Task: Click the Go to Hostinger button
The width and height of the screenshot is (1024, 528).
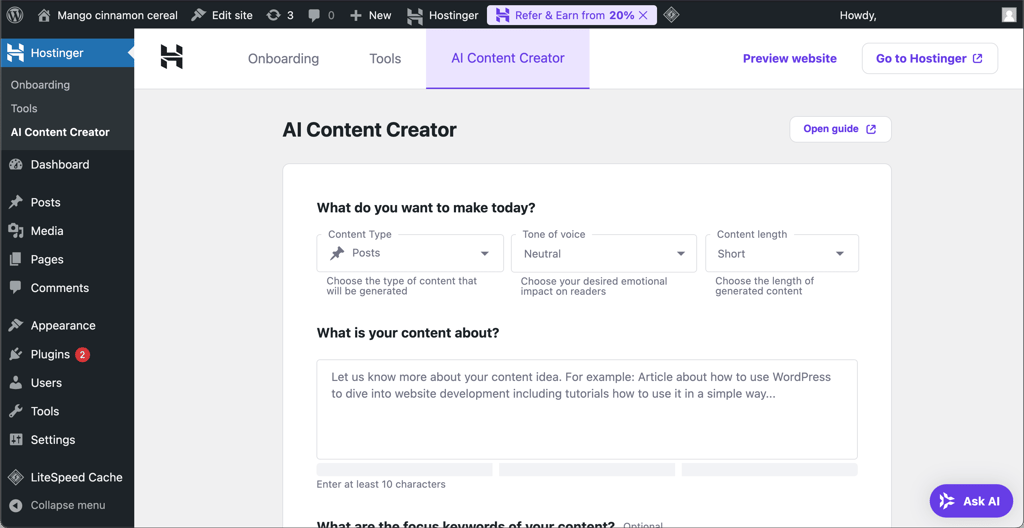Action: tap(930, 58)
